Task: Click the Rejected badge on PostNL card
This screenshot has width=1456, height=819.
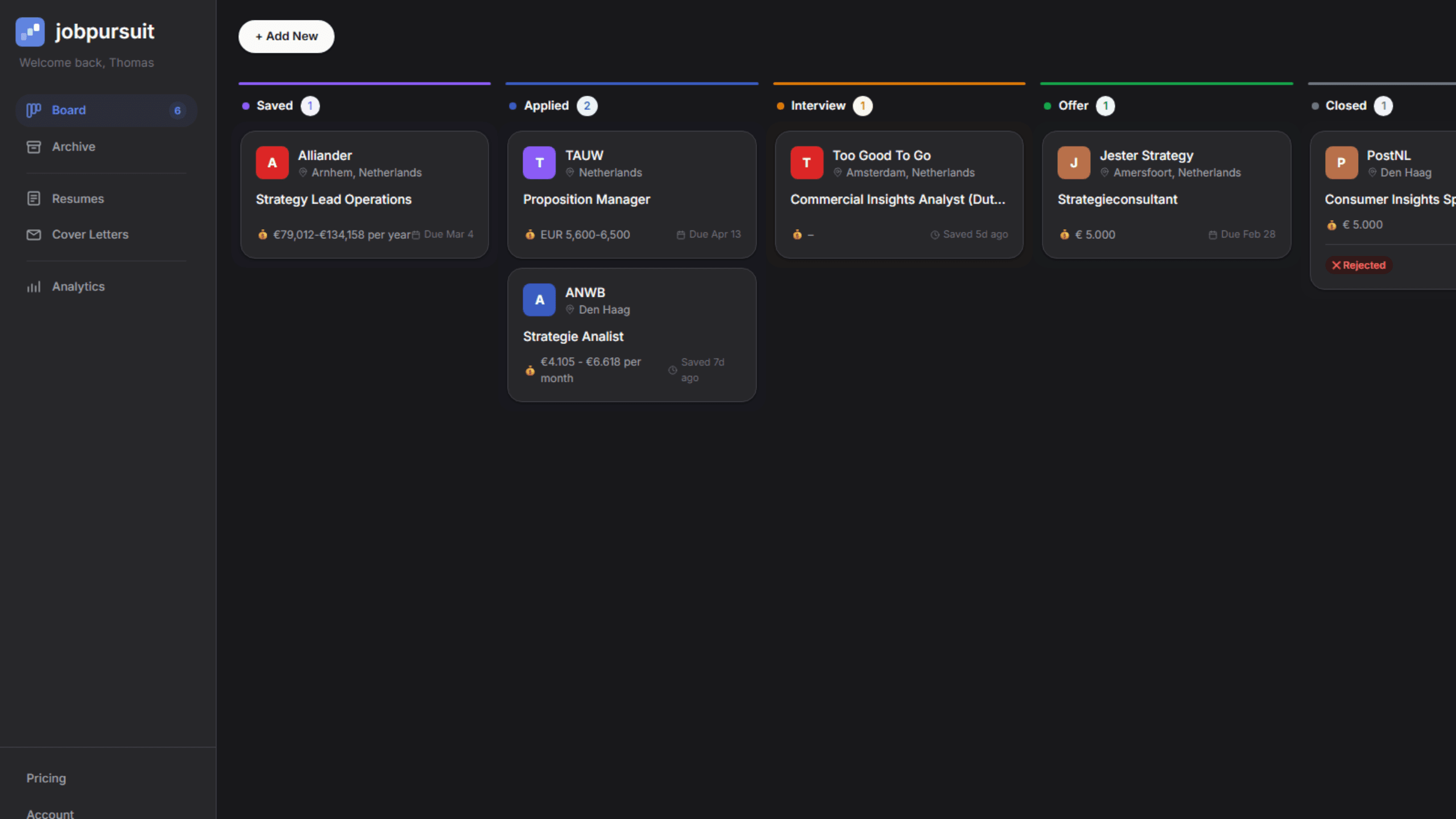Action: coord(1358,265)
